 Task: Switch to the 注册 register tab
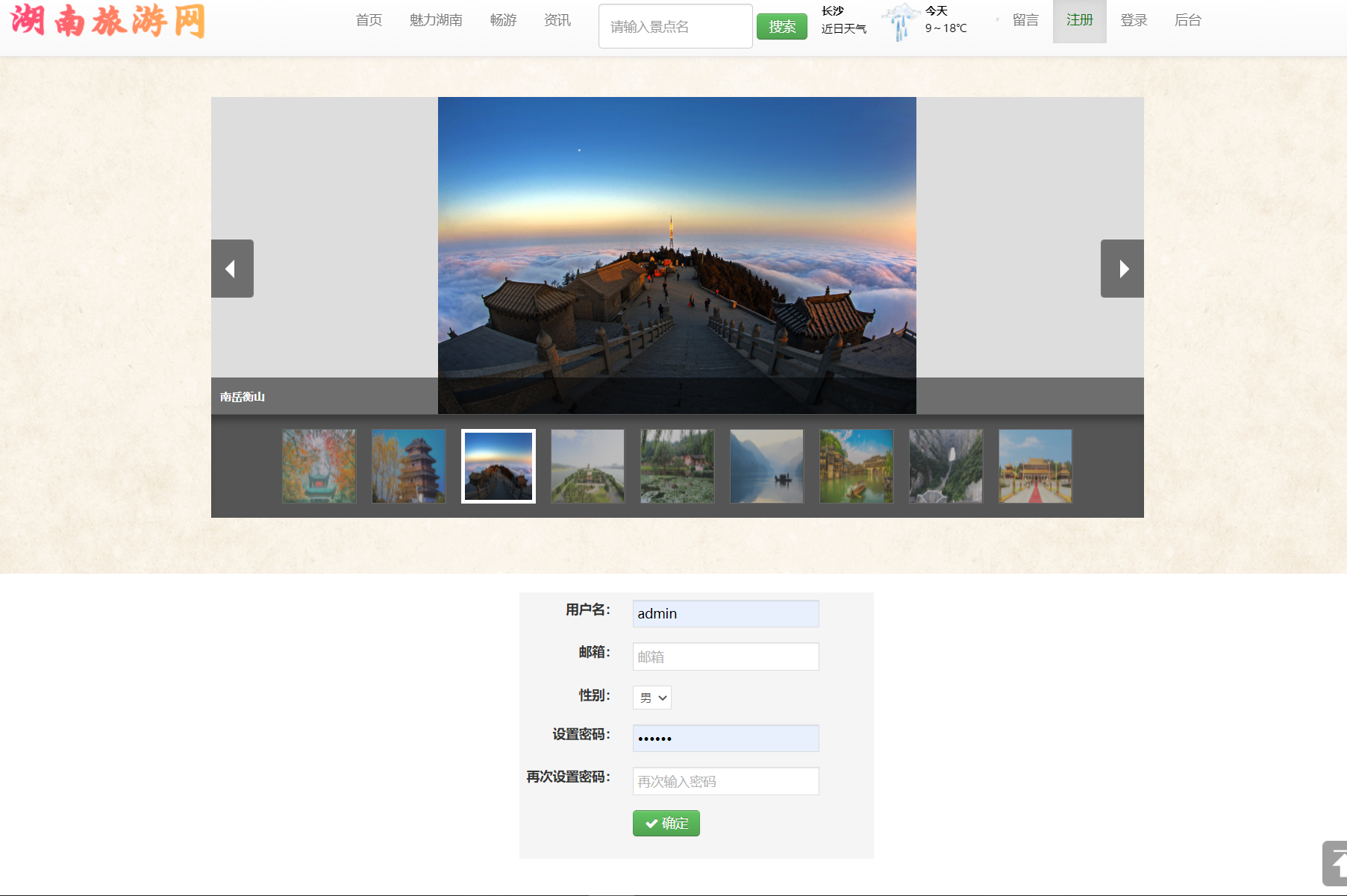point(1079,20)
